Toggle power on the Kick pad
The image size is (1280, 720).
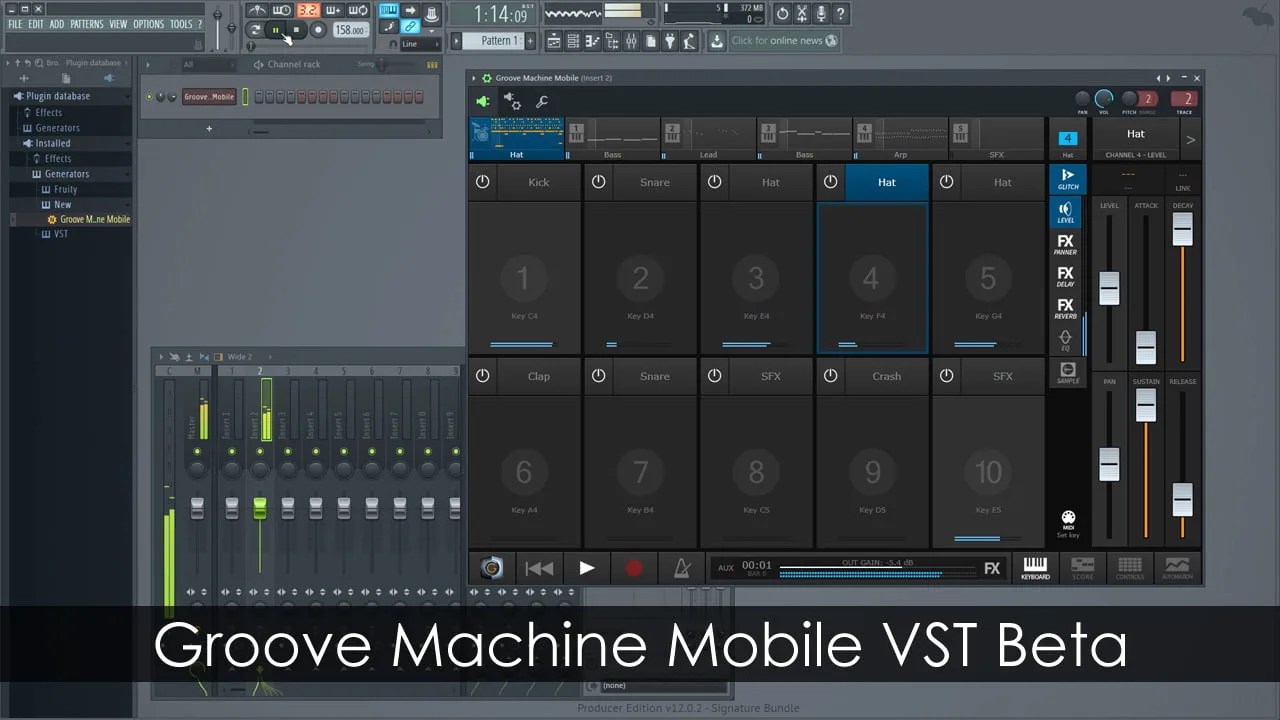click(x=482, y=182)
